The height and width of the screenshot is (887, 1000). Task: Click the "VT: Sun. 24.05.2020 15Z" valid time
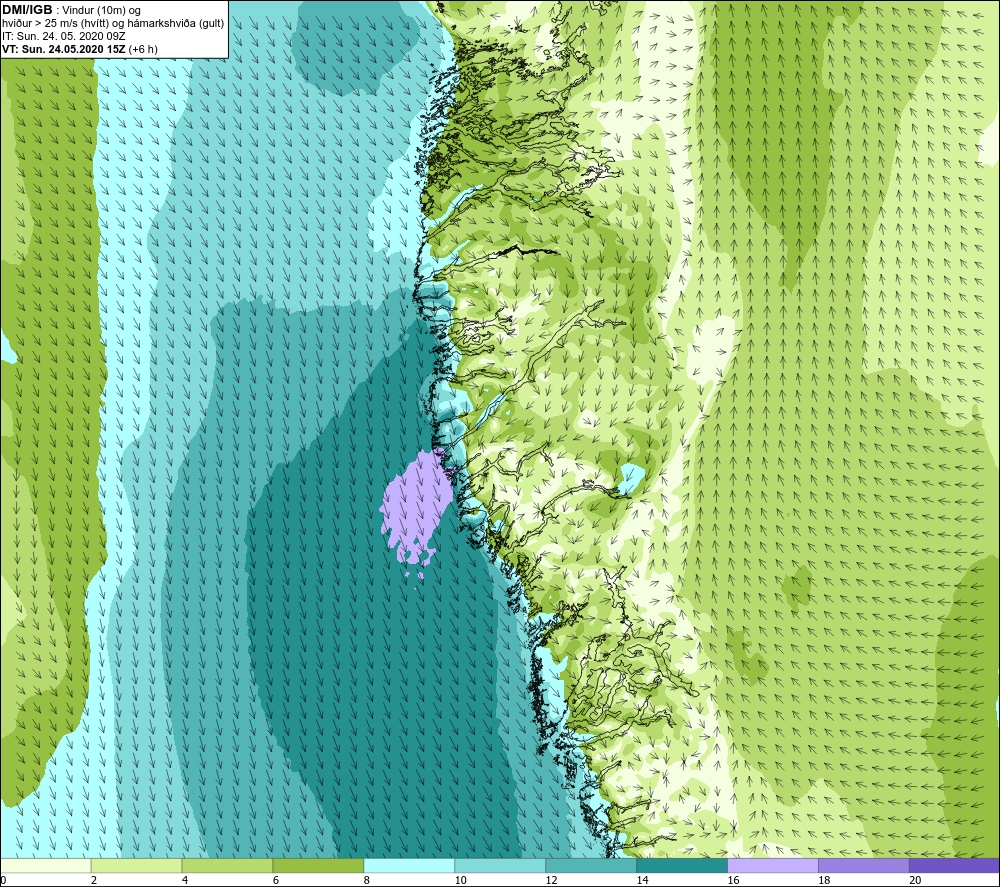click(x=64, y=49)
